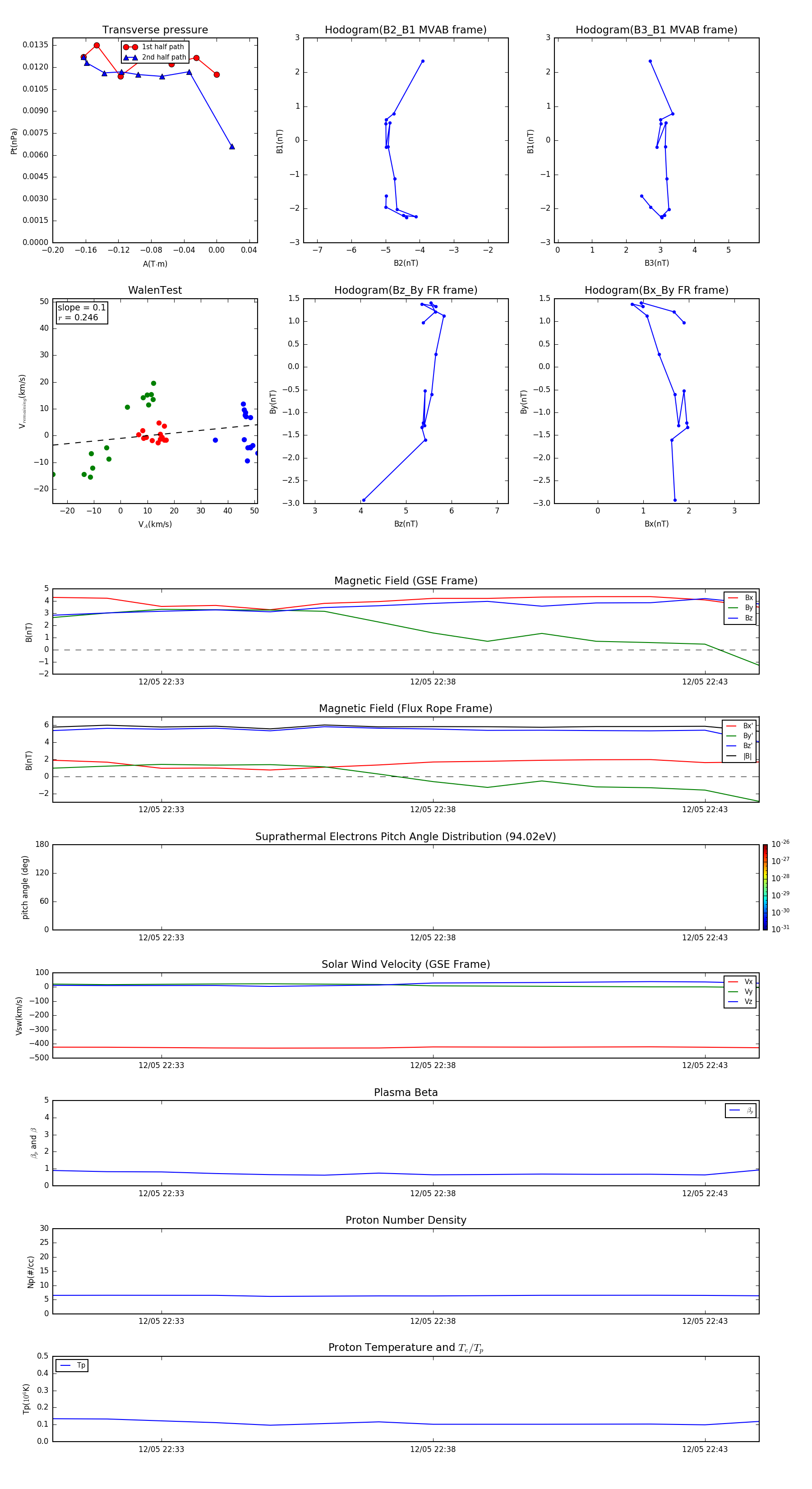Click the bottom point of Bz_By hodogram
Image resolution: width=812 pixels, height=1489 pixels.
tap(364, 500)
